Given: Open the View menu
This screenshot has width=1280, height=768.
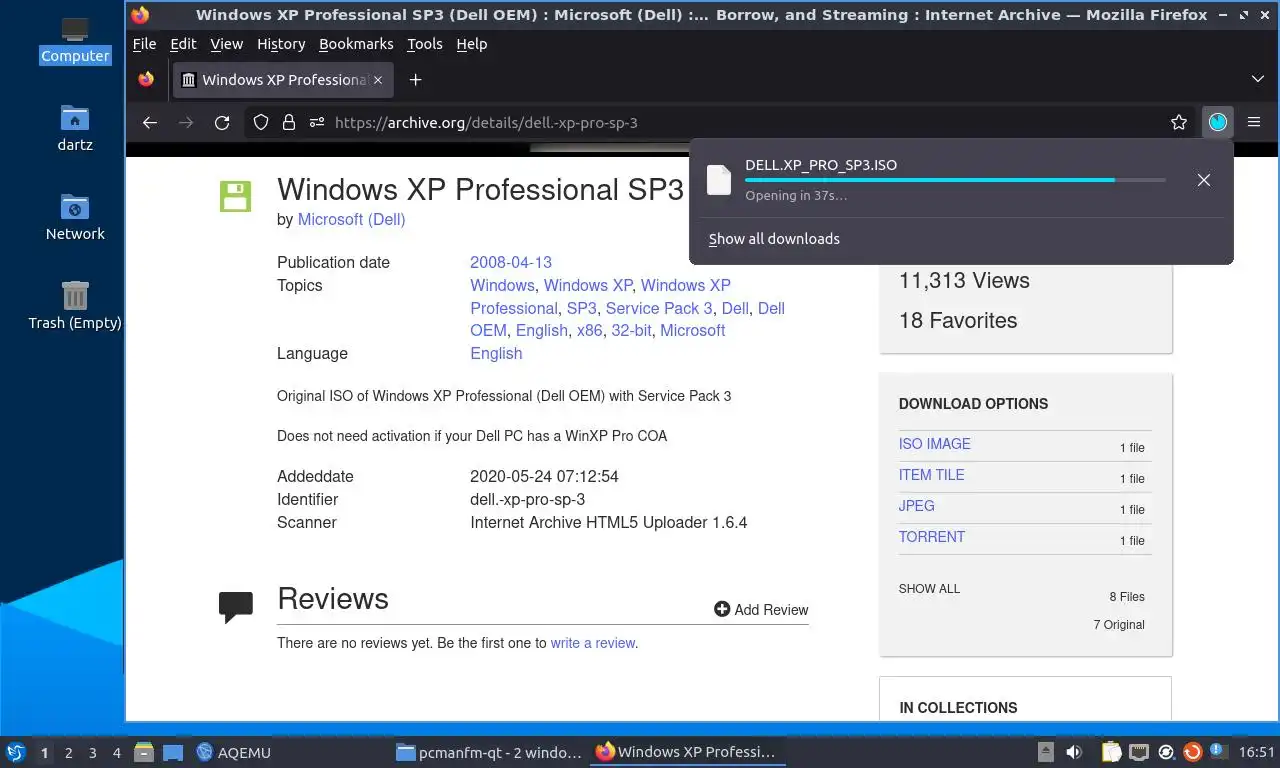Looking at the screenshot, I should 226,44.
